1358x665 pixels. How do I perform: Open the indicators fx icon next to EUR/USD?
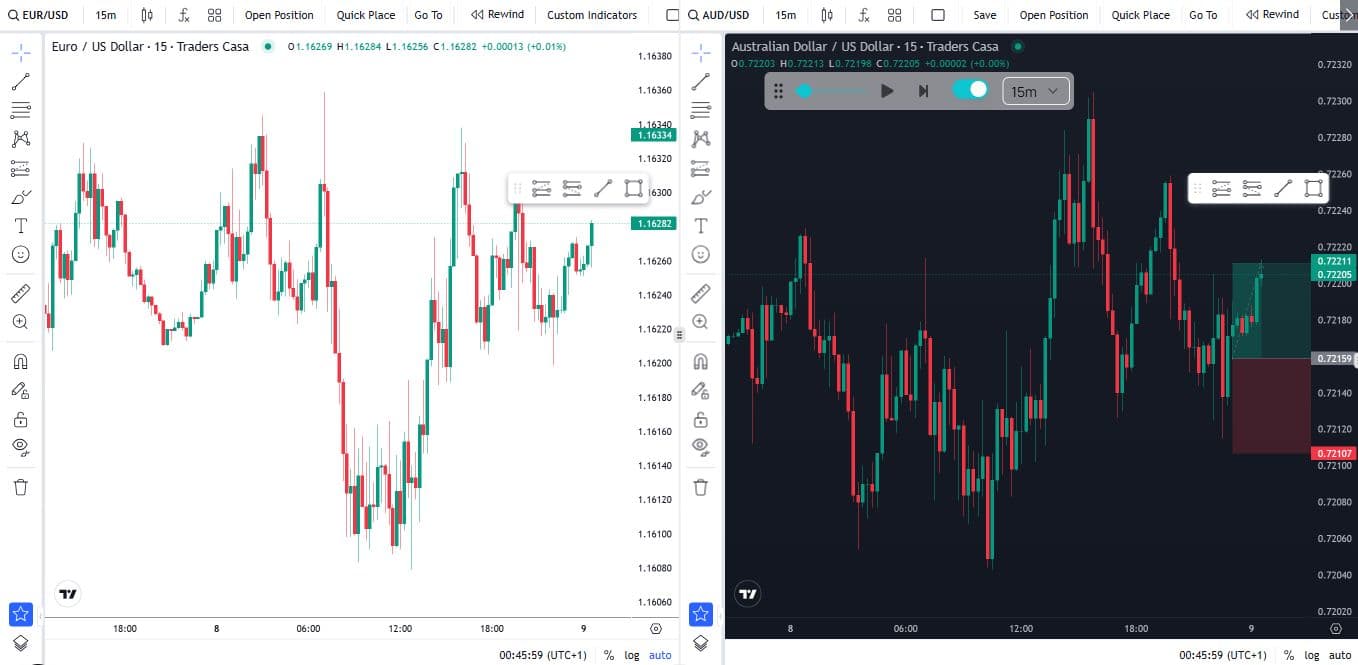point(183,15)
